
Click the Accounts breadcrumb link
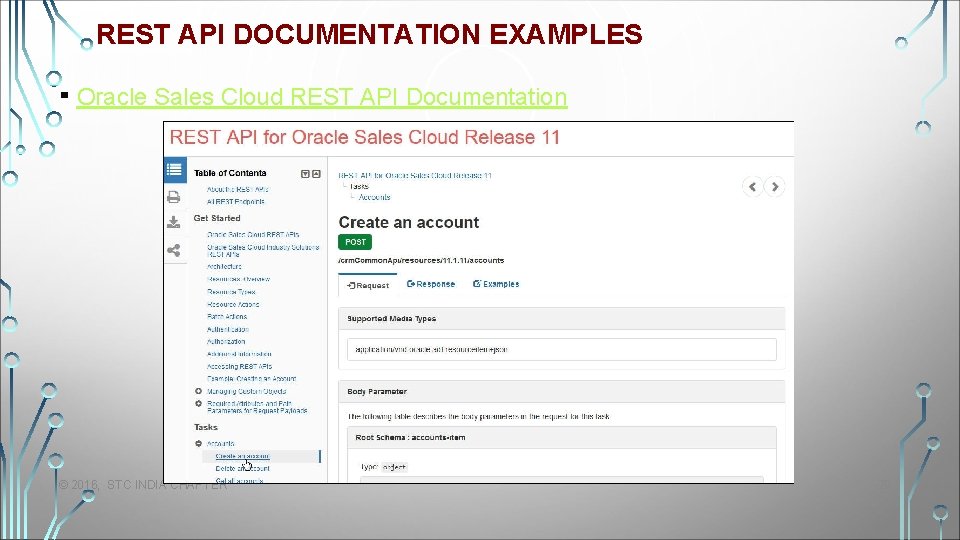(x=374, y=197)
